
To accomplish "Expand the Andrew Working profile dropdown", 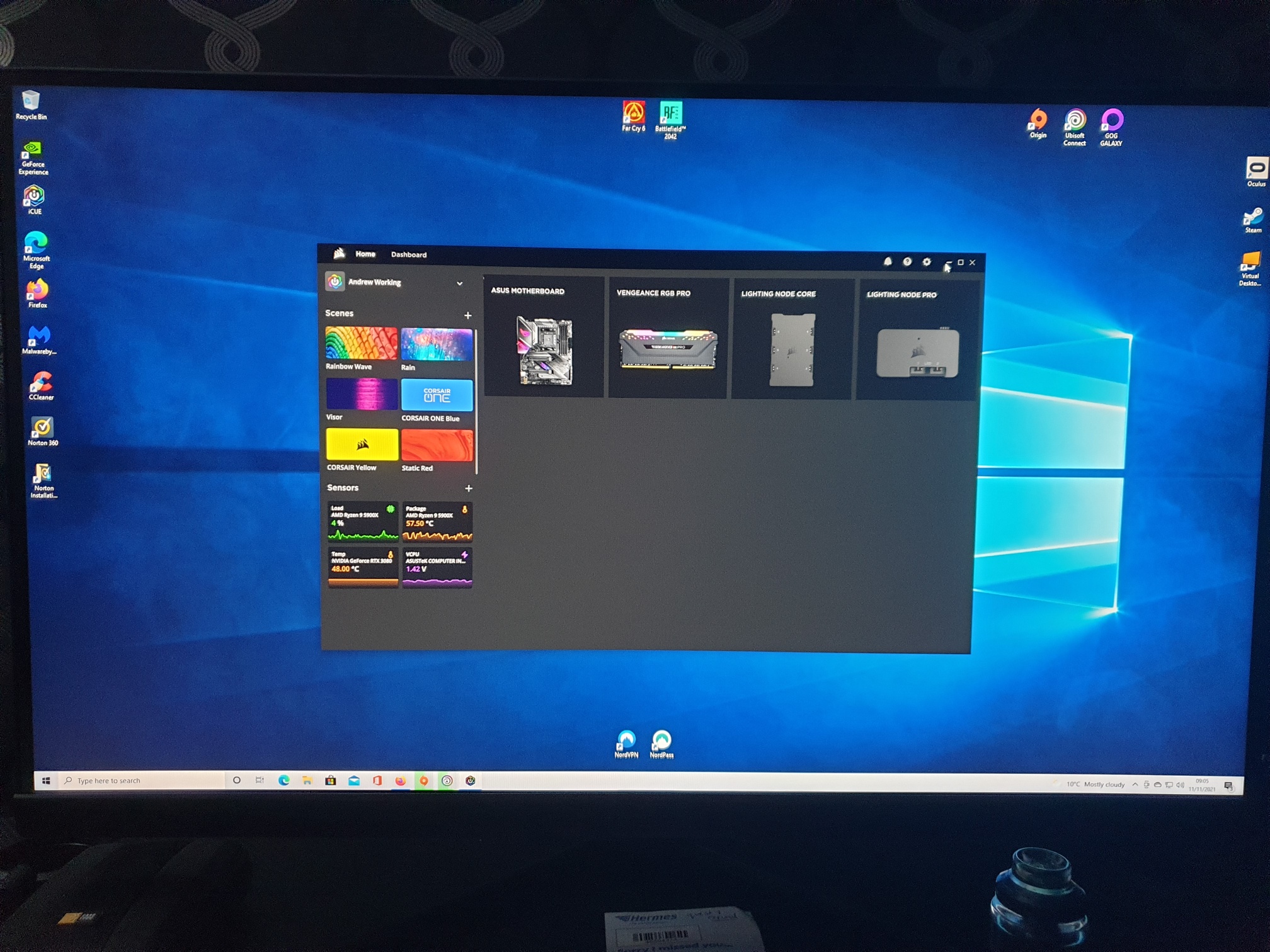I will (x=460, y=283).
